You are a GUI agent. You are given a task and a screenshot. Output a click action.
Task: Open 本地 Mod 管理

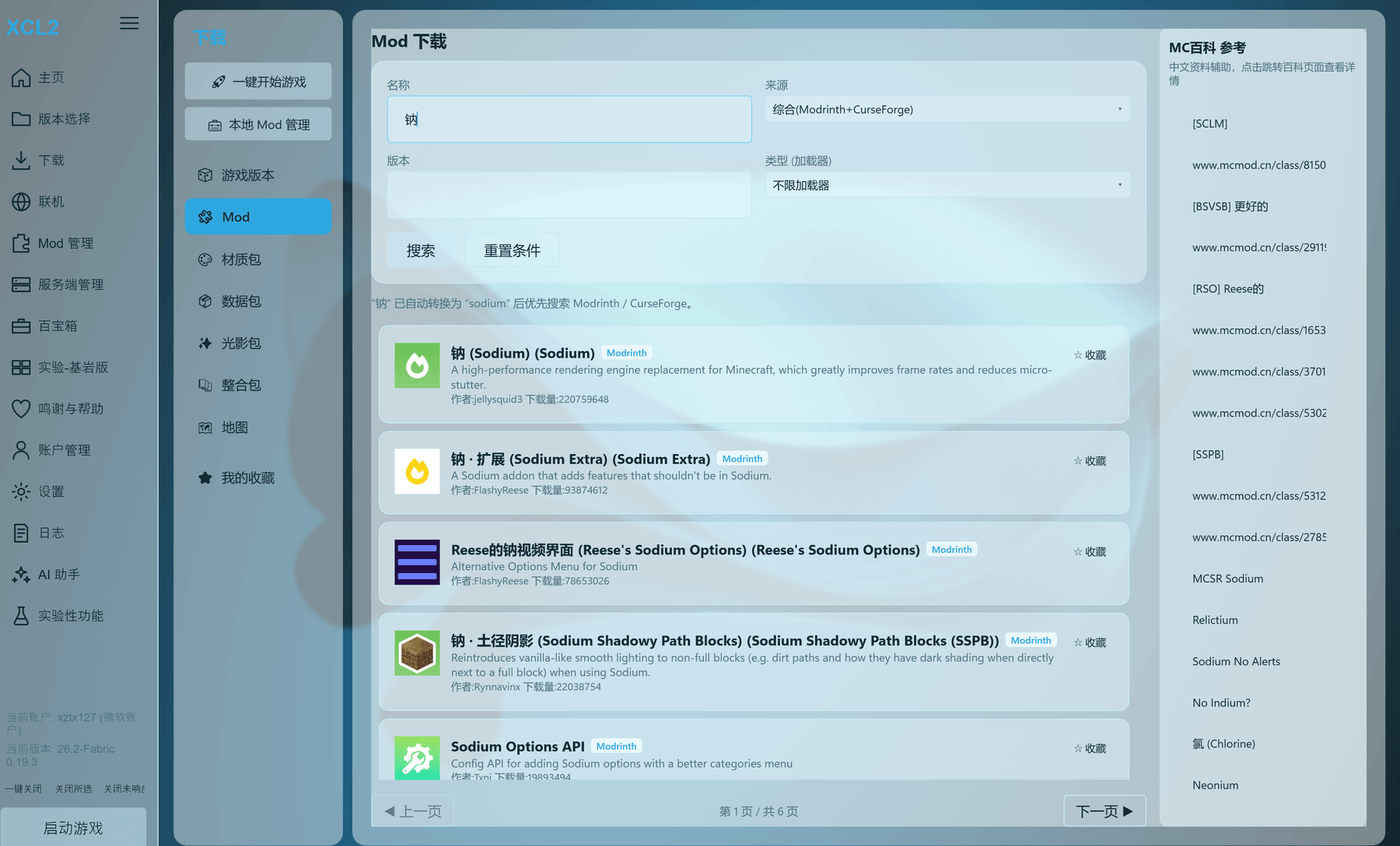coord(258,124)
